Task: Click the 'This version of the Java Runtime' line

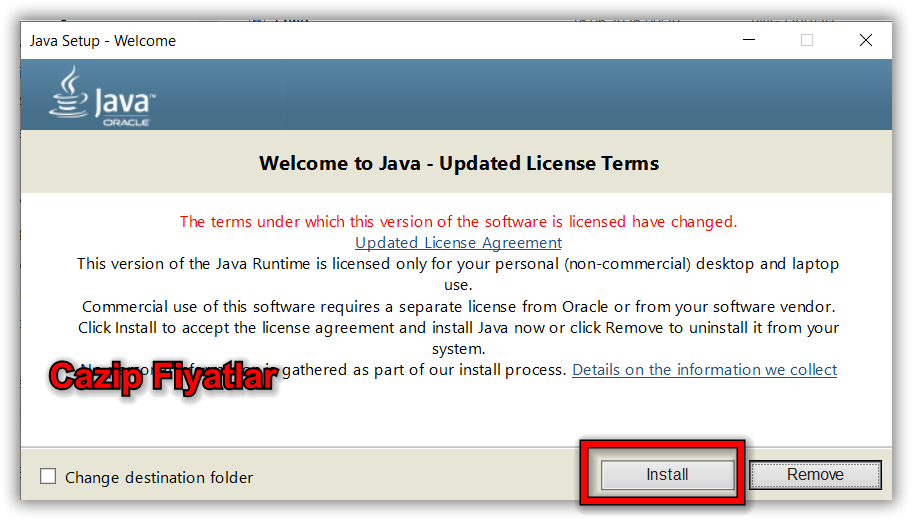Action: coord(458,274)
